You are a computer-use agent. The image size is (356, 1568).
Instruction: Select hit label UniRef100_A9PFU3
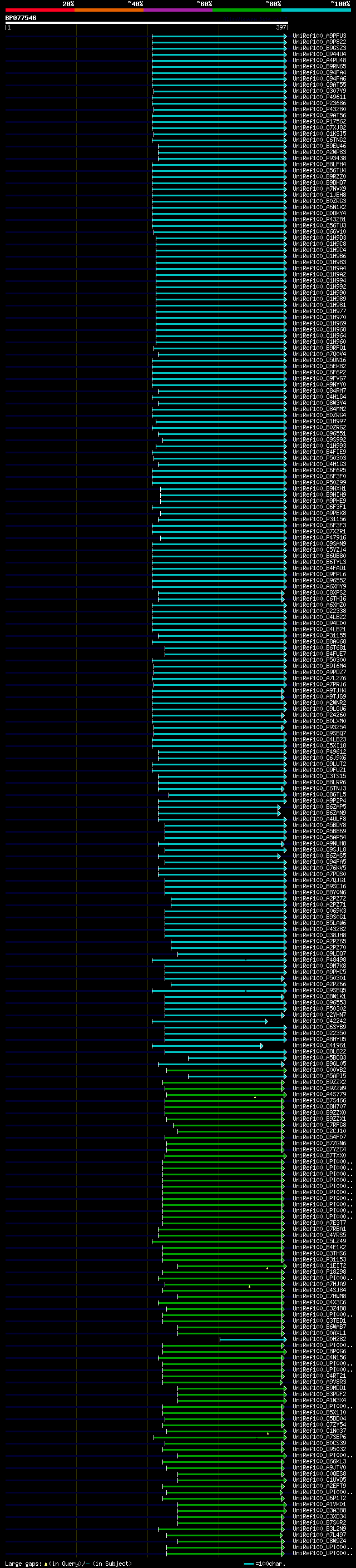click(x=319, y=36)
